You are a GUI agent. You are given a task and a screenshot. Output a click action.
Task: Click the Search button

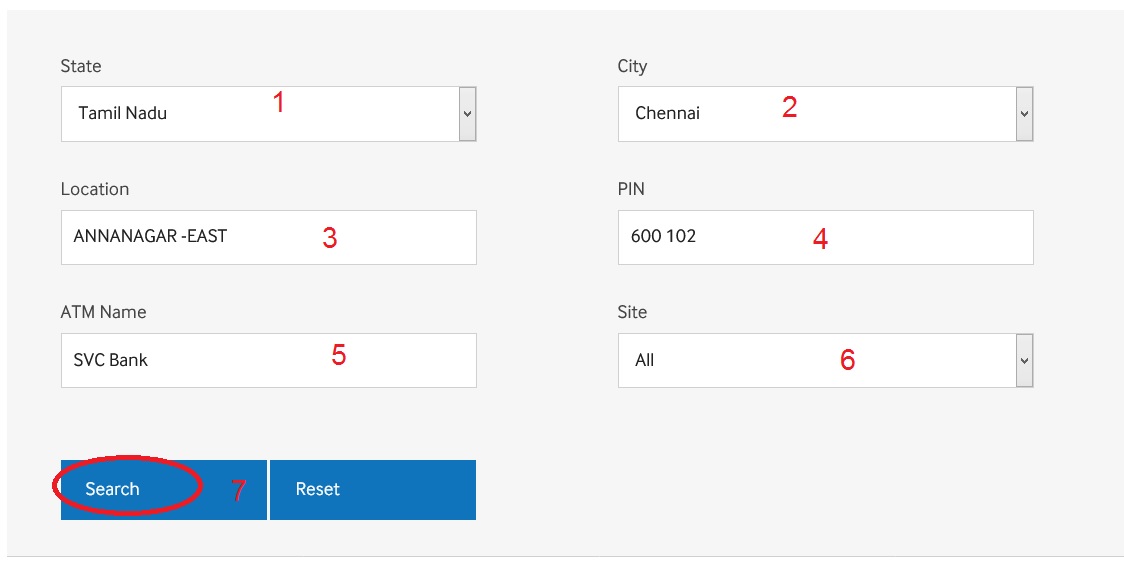(163, 490)
